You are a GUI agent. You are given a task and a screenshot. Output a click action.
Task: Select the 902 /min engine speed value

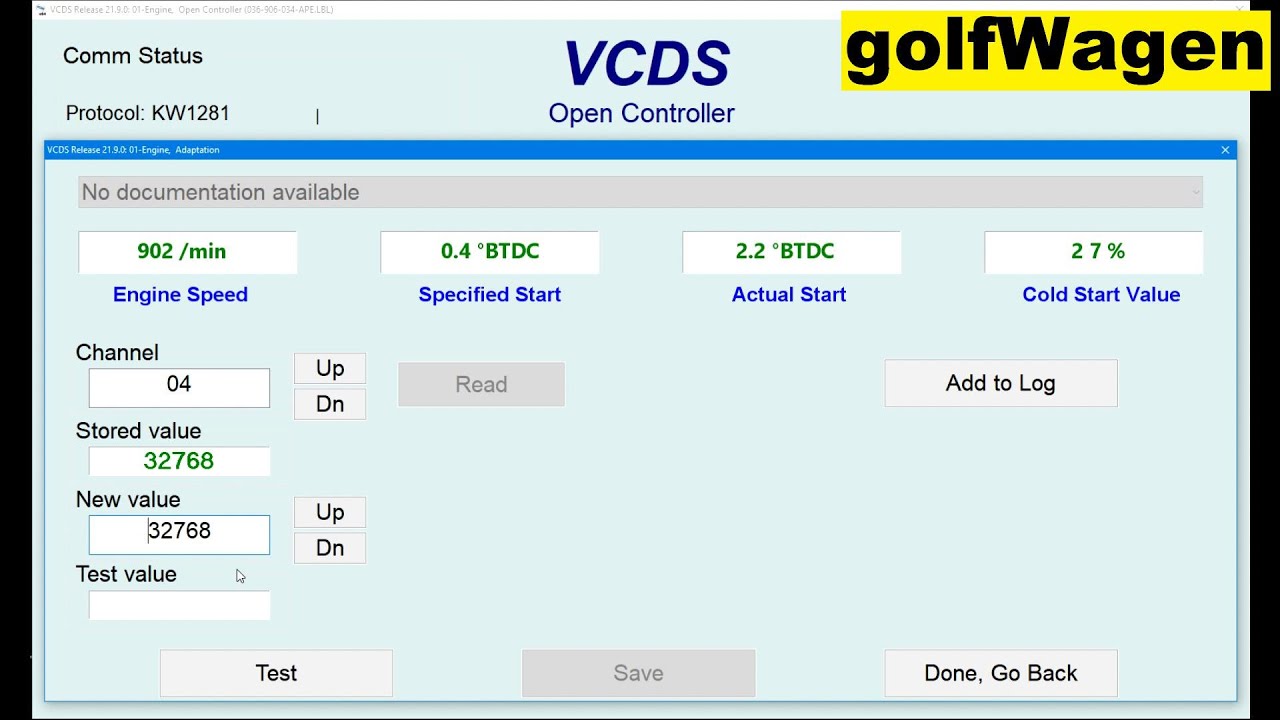point(187,252)
